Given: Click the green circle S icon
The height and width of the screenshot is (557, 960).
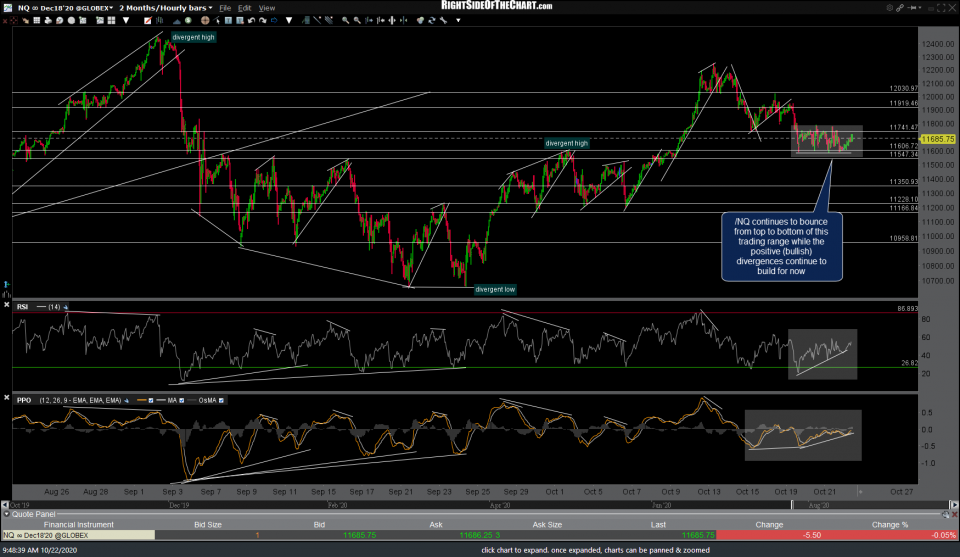Looking at the screenshot, I should point(188,20).
